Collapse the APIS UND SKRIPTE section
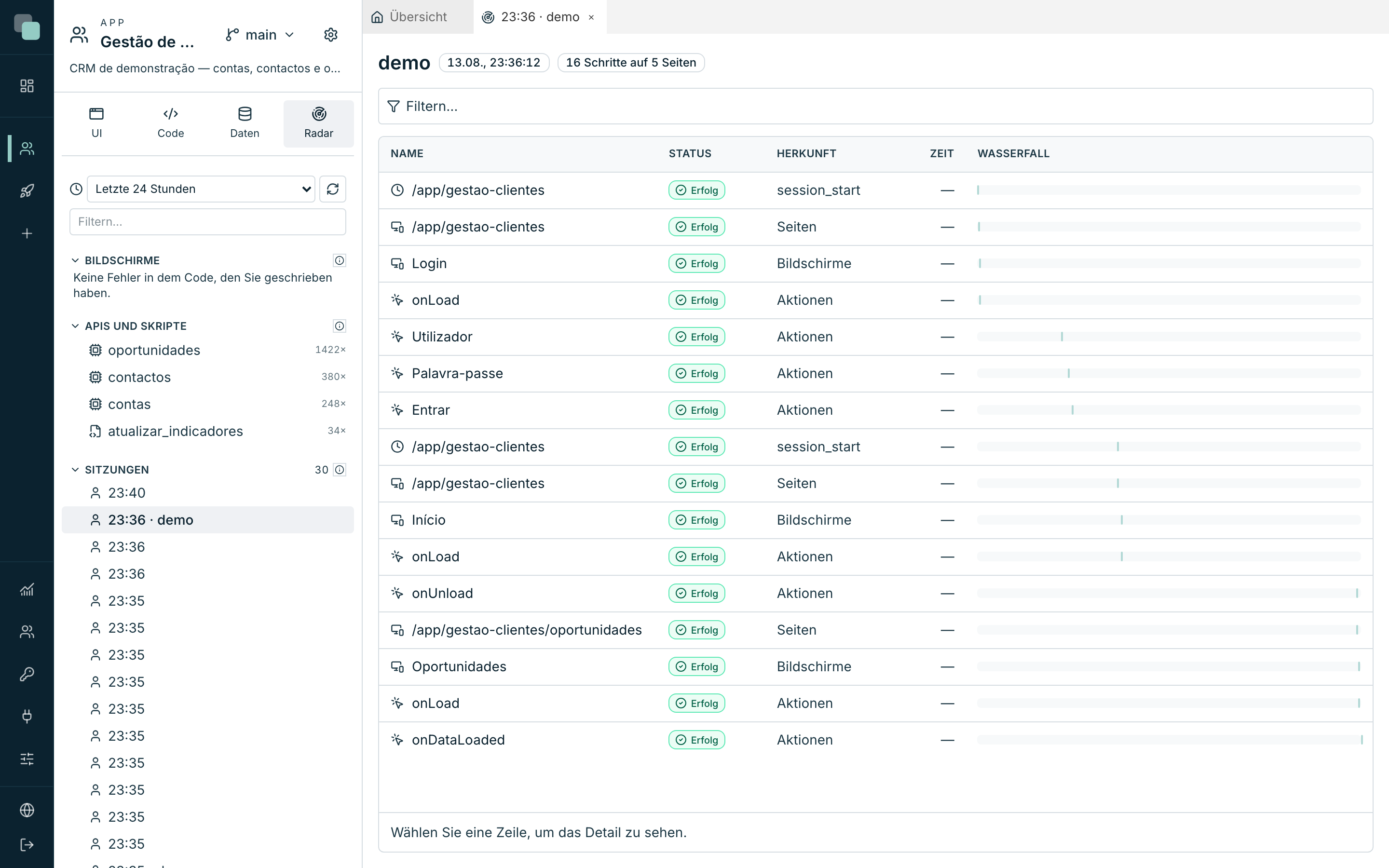The width and height of the screenshot is (1389, 868). point(75,326)
